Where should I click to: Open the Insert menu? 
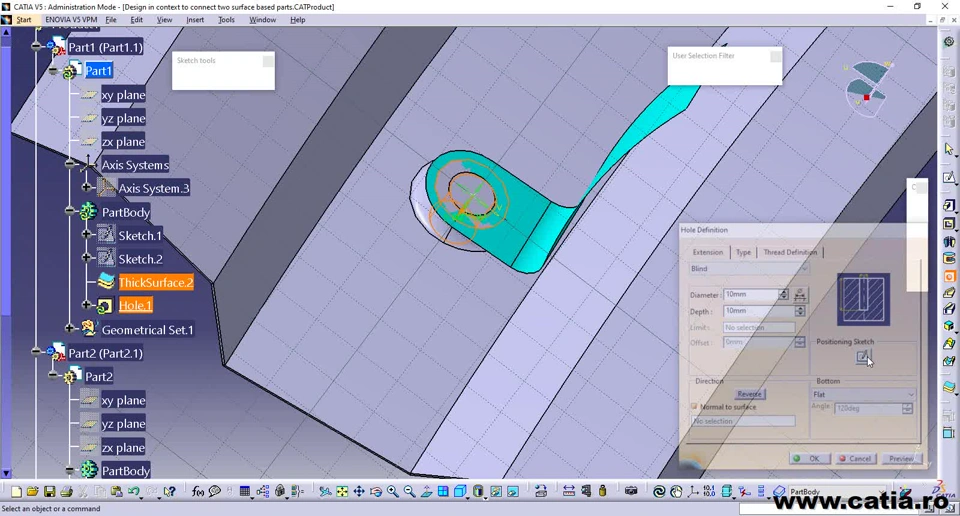[195, 20]
